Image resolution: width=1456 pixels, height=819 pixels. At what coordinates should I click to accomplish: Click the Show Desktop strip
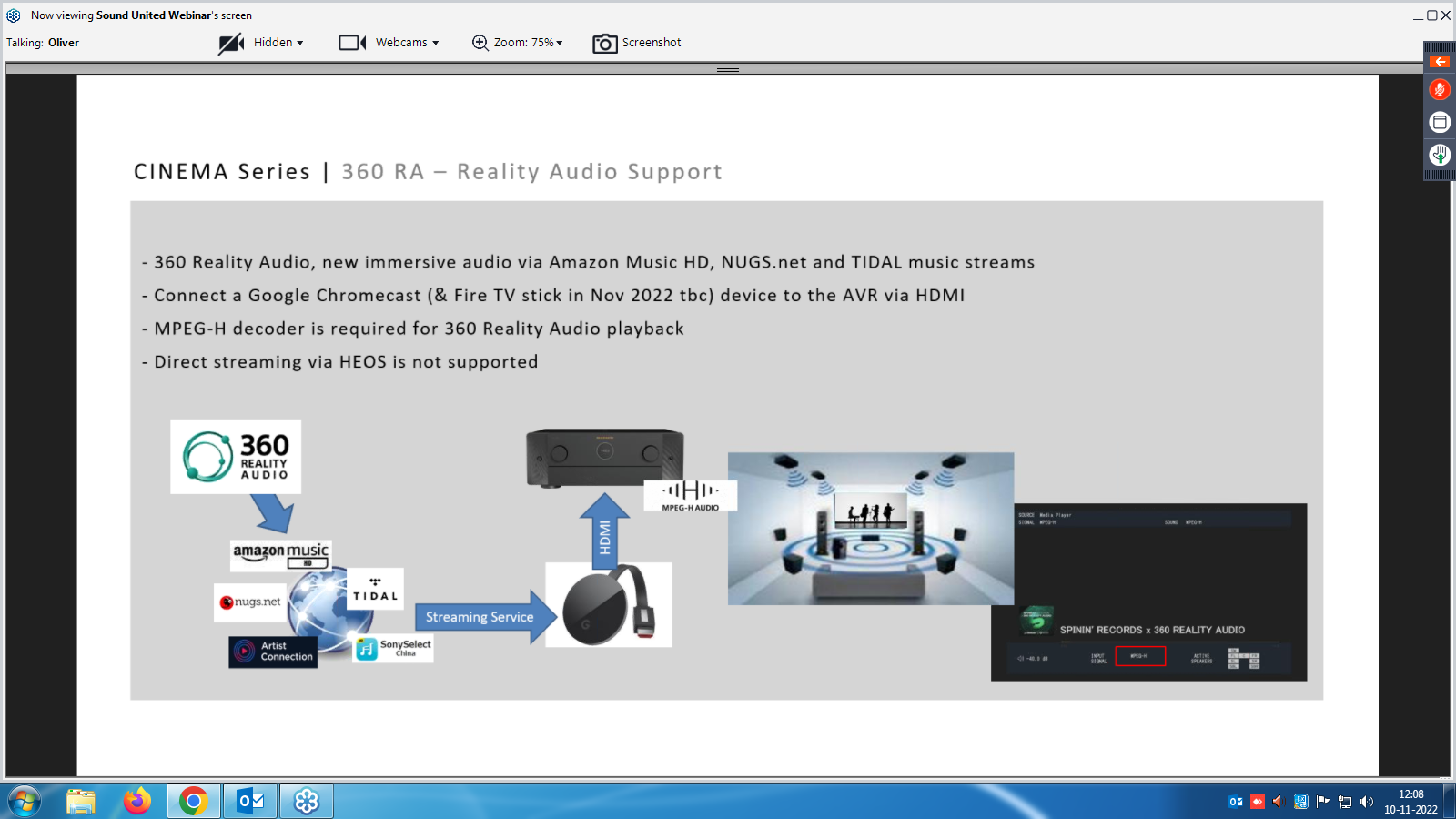coord(1450,802)
